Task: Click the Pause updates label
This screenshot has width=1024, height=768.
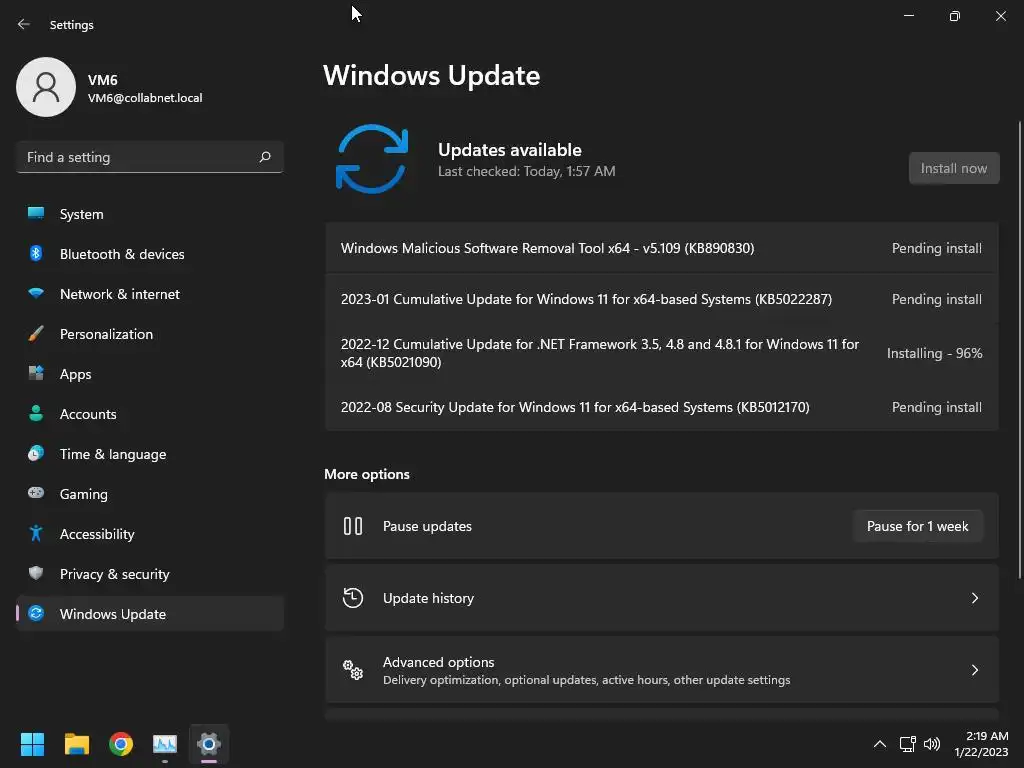Action: tap(427, 526)
